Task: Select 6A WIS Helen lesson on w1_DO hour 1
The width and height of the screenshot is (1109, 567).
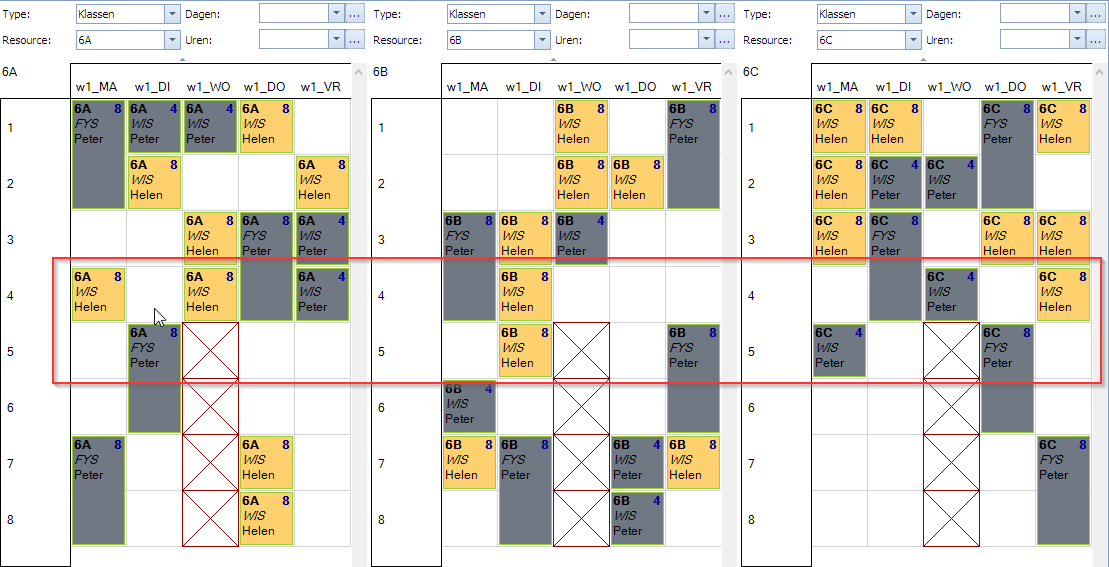Action: 266,127
